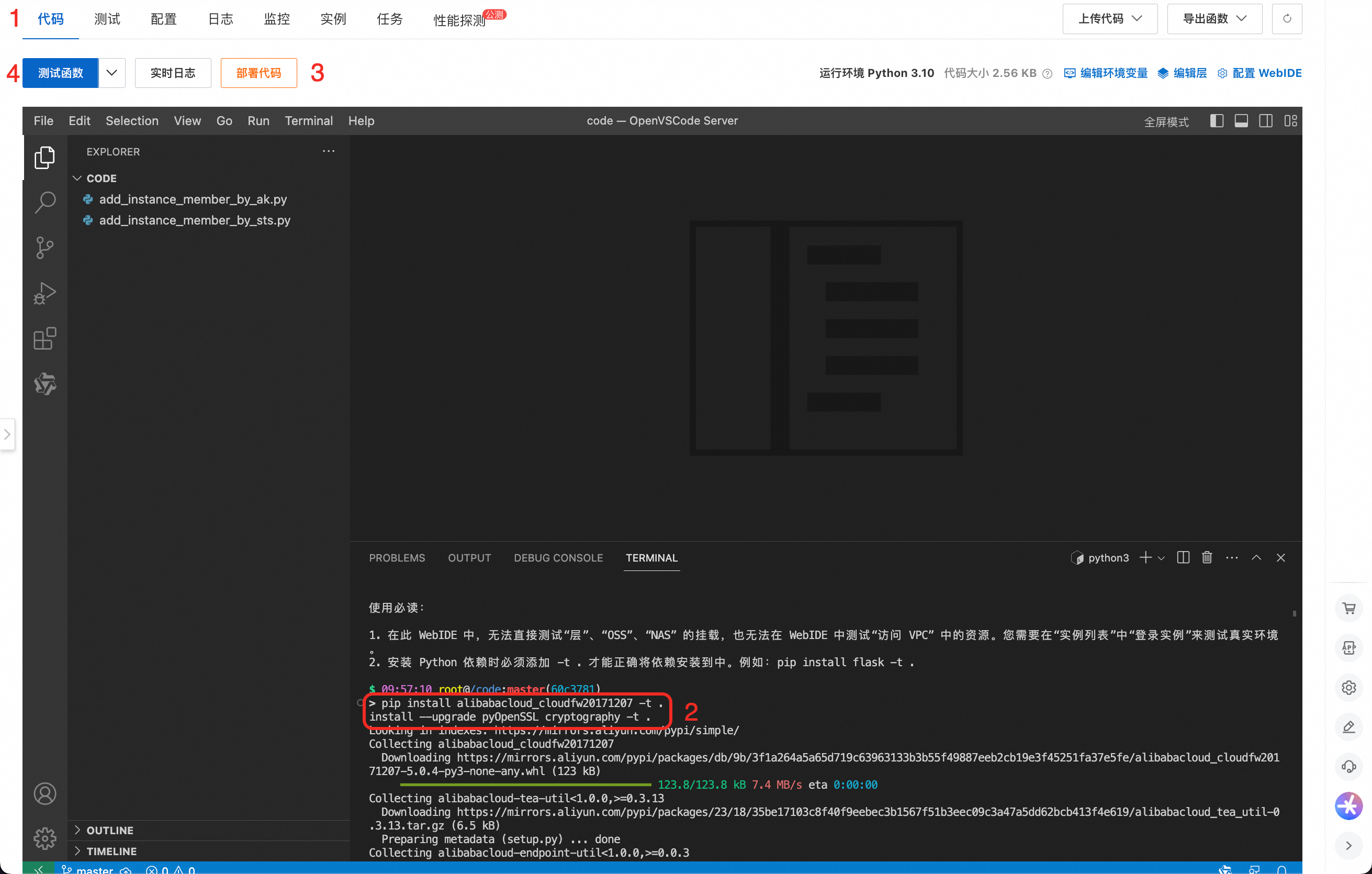
Task: Switch to the DEBUG CONSOLE panel tab
Action: pos(558,558)
